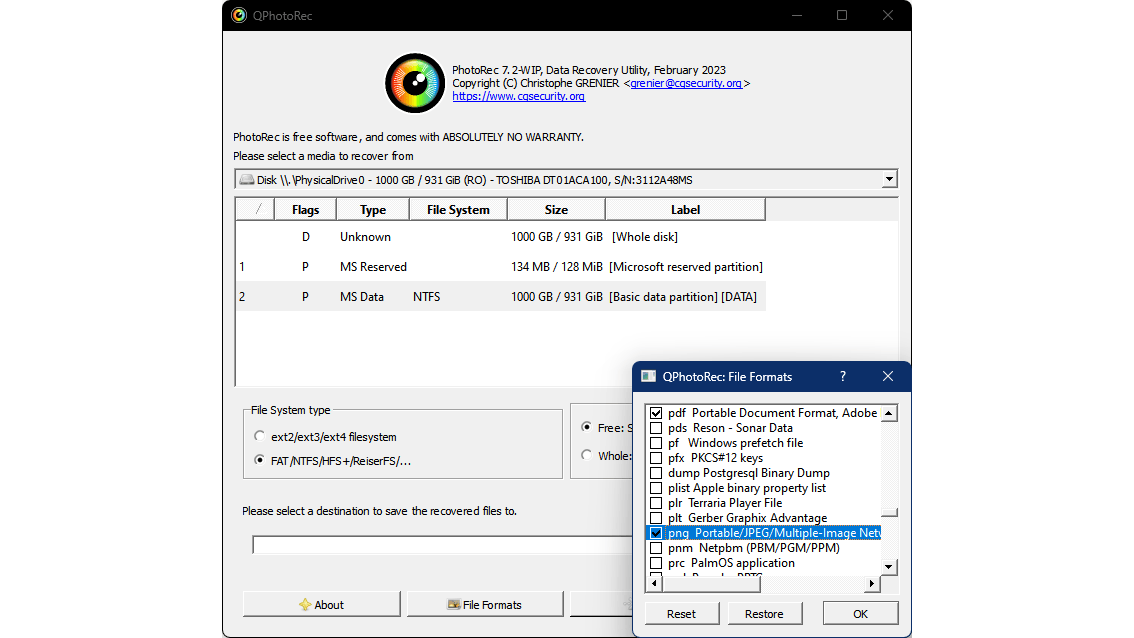Sort partitions by Size column header
Viewport: 1134px width, 638px height.
tap(556, 209)
